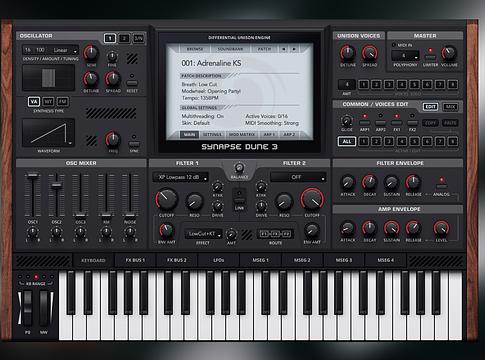This screenshot has height=360, width=485.
Task: Click the oscillator Detune knob
Action: click(91, 79)
